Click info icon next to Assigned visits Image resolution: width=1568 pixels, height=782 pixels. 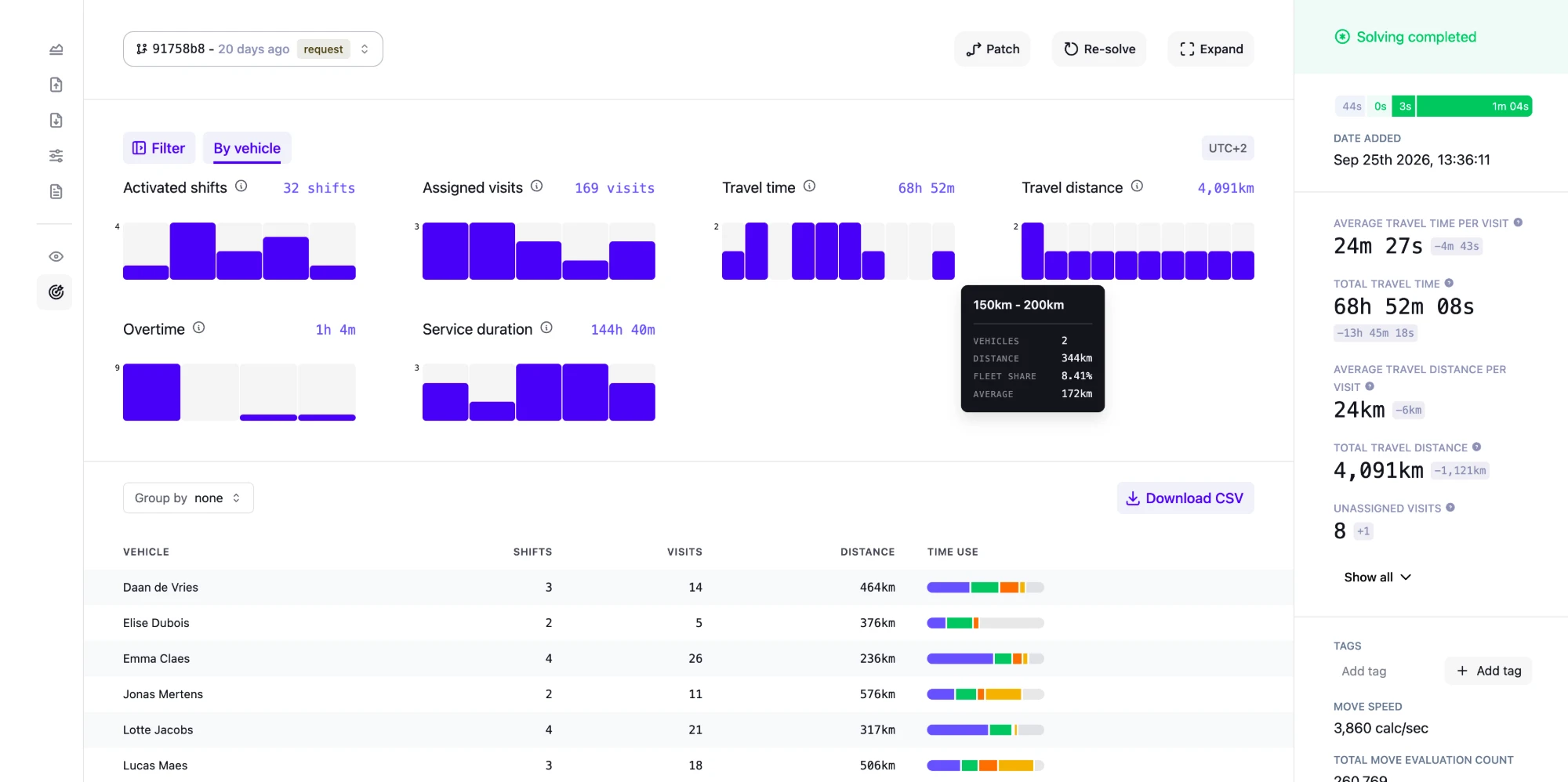click(x=537, y=186)
